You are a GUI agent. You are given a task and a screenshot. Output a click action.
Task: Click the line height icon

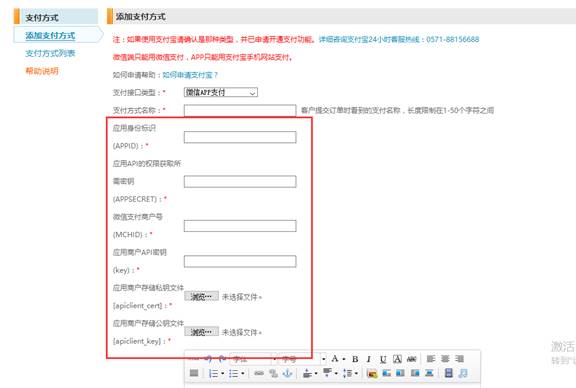[348, 373]
